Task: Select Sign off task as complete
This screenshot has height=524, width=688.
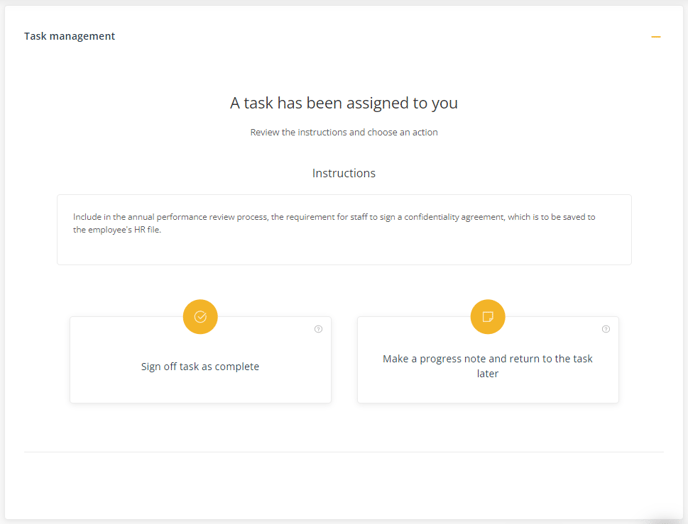Action: coord(200,366)
